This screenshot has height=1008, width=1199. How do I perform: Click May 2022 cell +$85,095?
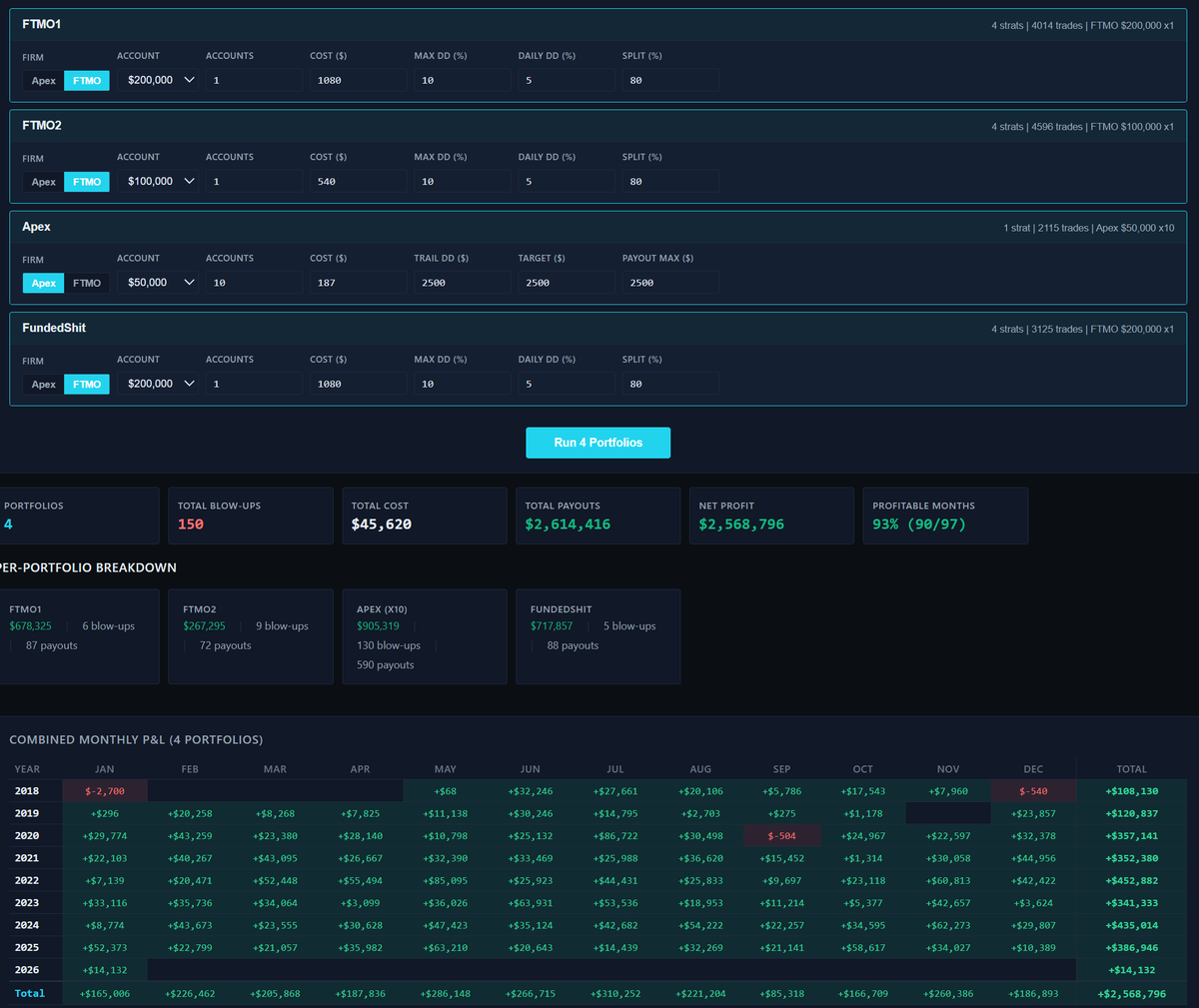tap(445, 881)
